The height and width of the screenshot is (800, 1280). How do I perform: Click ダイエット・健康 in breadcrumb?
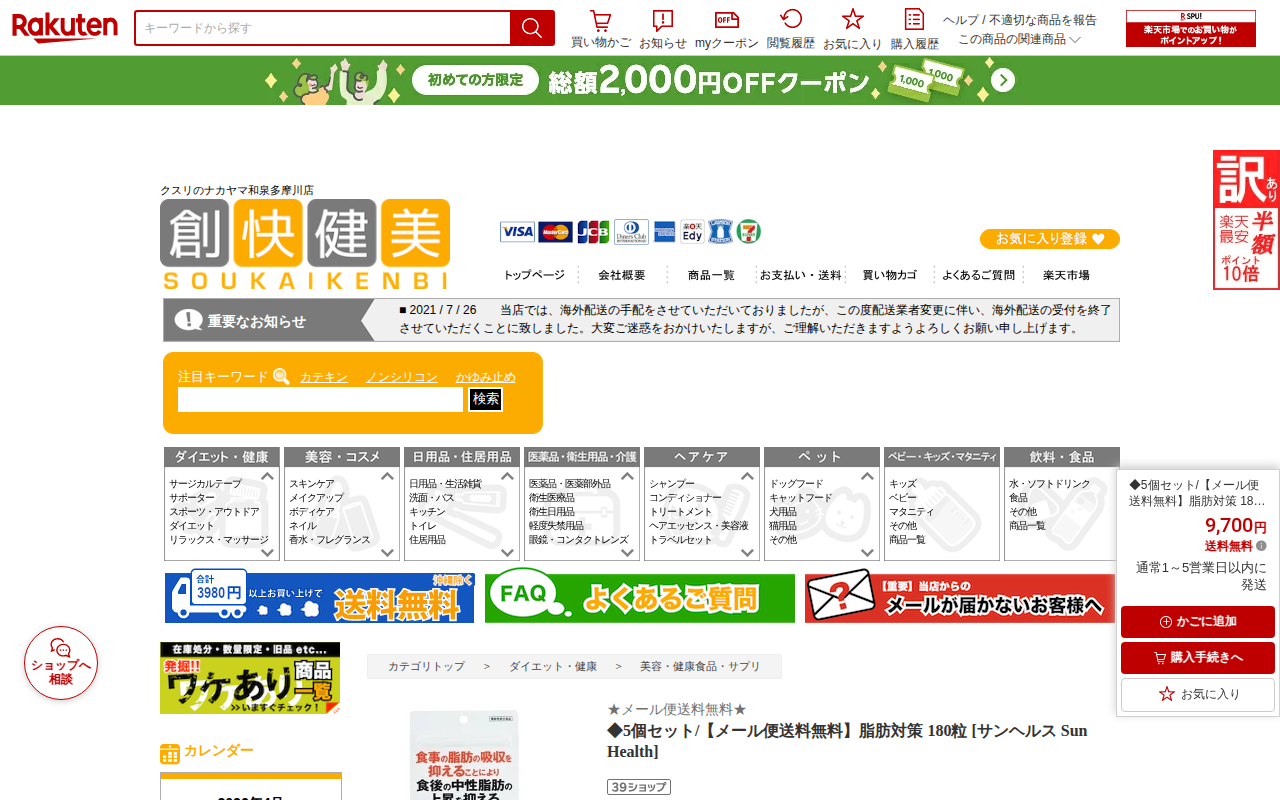coord(553,666)
